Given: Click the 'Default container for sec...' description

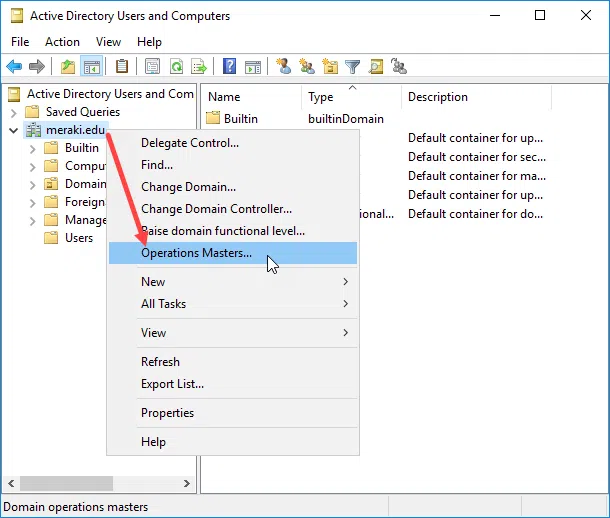Looking at the screenshot, I should (x=477, y=157).
